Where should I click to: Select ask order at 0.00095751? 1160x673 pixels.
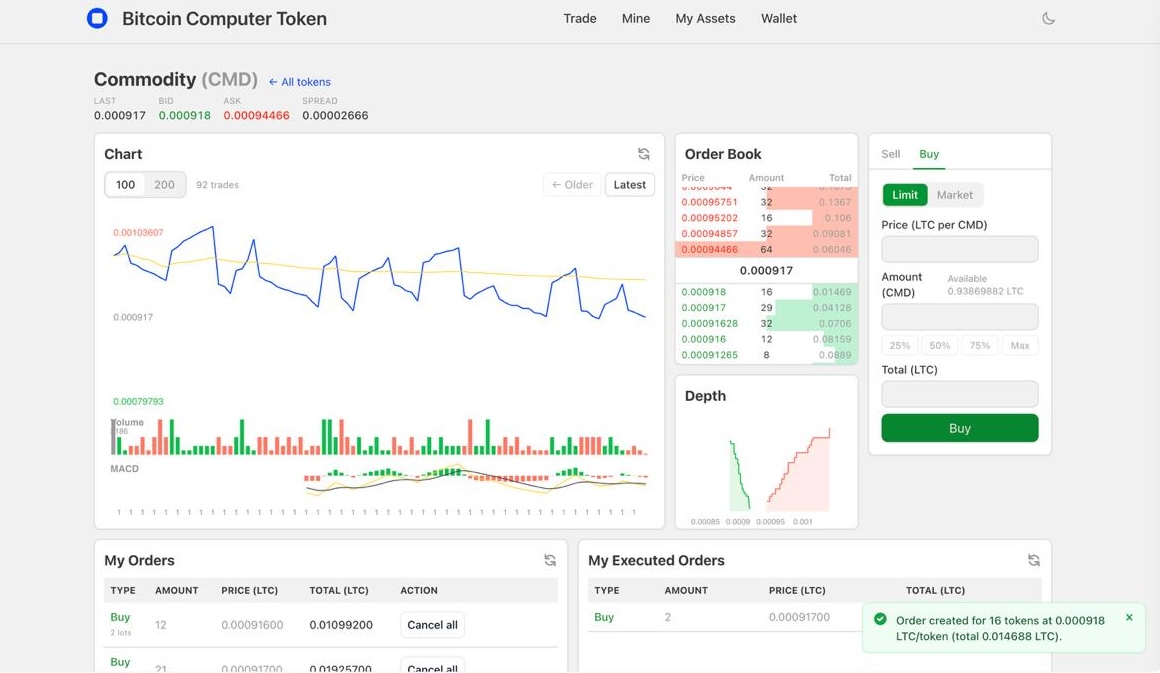tap(766, 202)
